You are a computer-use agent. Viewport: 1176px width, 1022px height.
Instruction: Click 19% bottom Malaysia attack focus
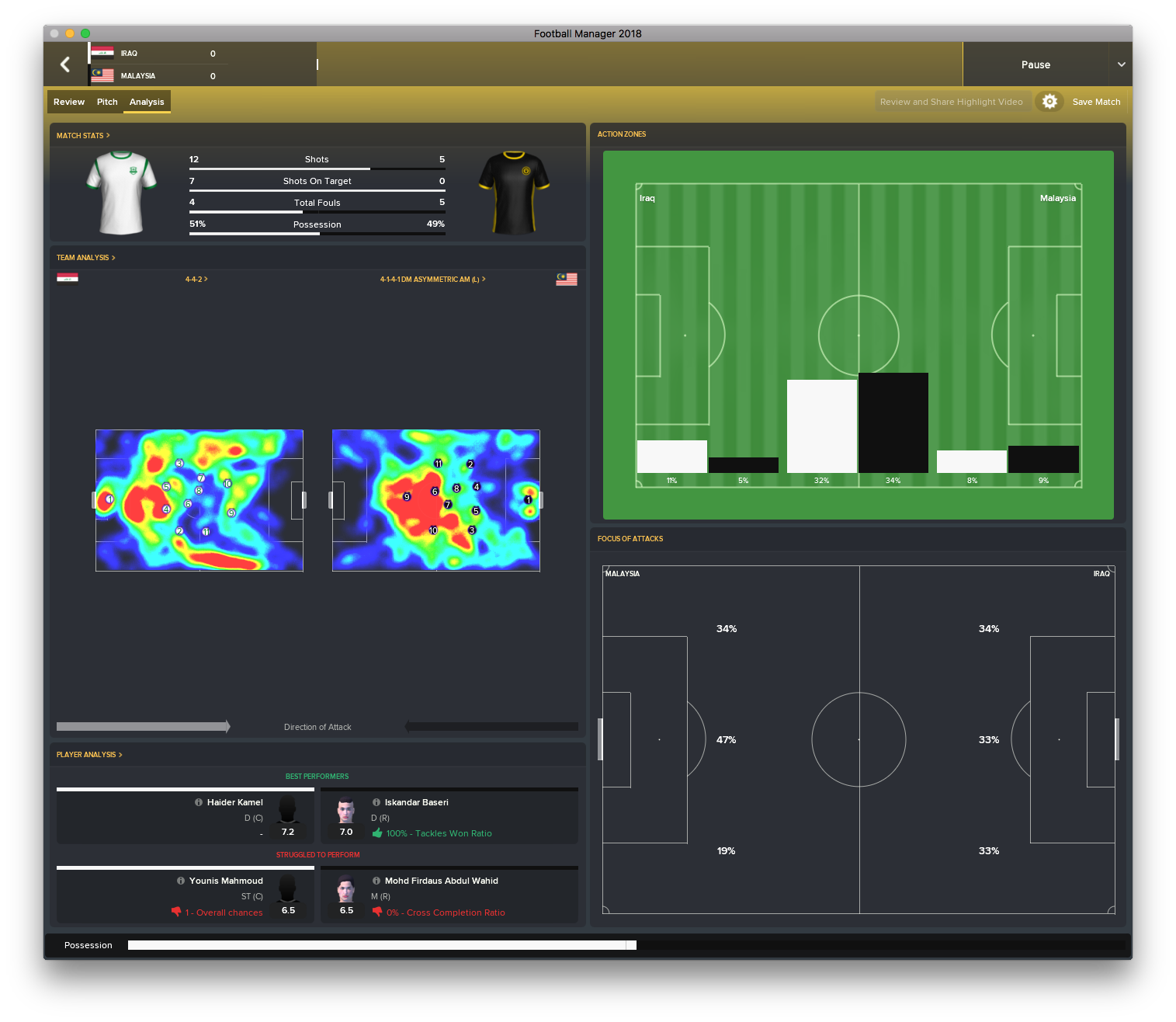pos(727,851)
